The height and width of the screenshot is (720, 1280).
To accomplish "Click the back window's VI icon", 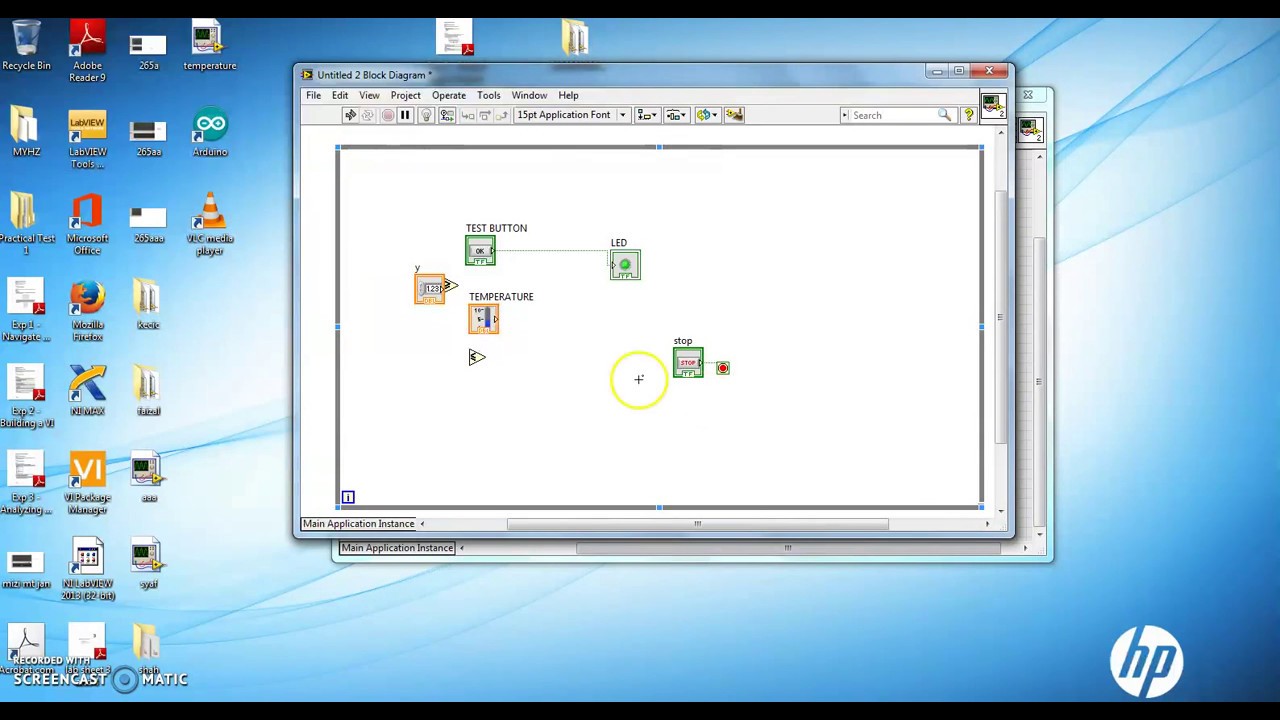I will click(1030, 129).
